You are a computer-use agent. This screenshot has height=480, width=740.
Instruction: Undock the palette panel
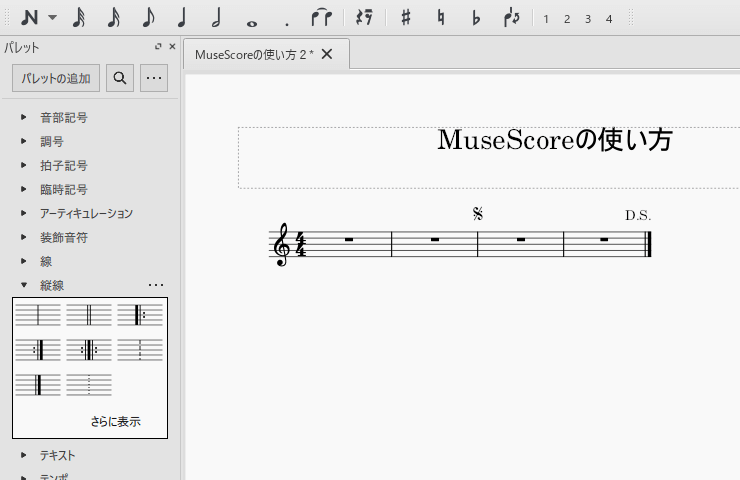pyautogui.click(x=158, y=46)
